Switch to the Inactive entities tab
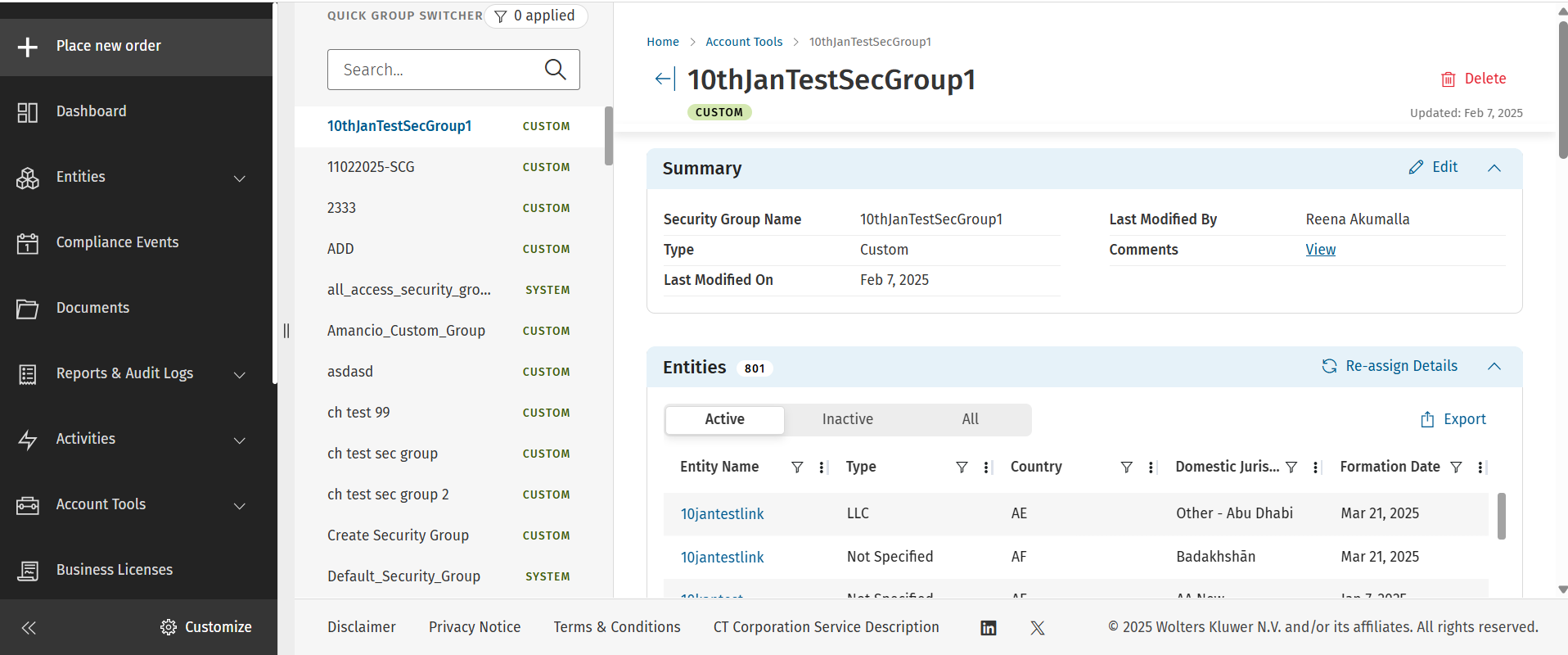 tap(848, 419)
